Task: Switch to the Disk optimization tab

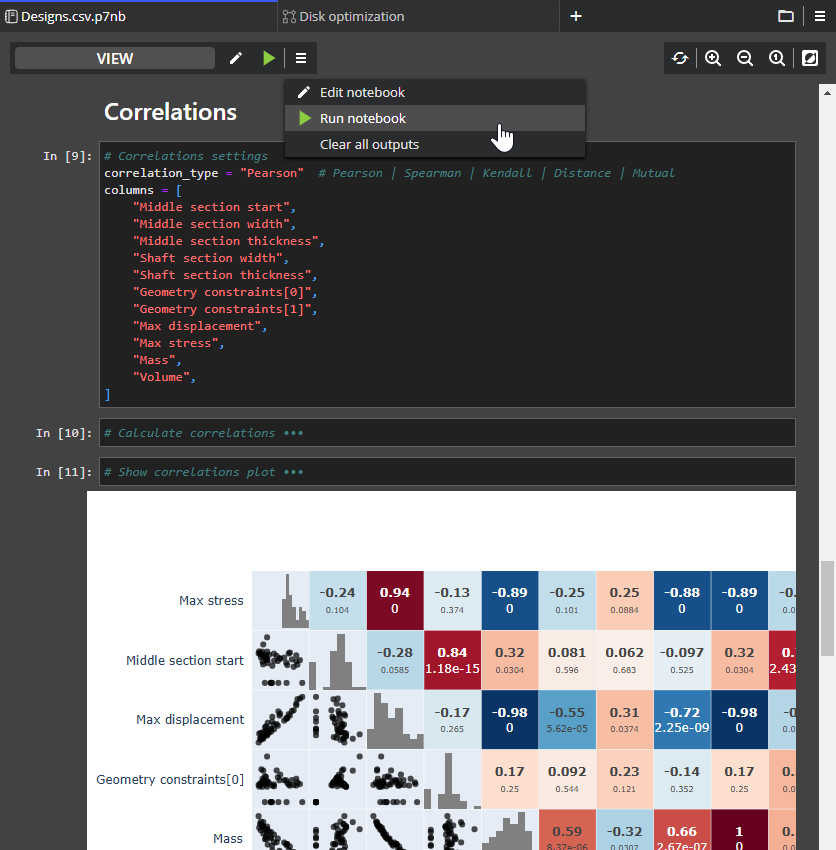Action: [357, 16]
